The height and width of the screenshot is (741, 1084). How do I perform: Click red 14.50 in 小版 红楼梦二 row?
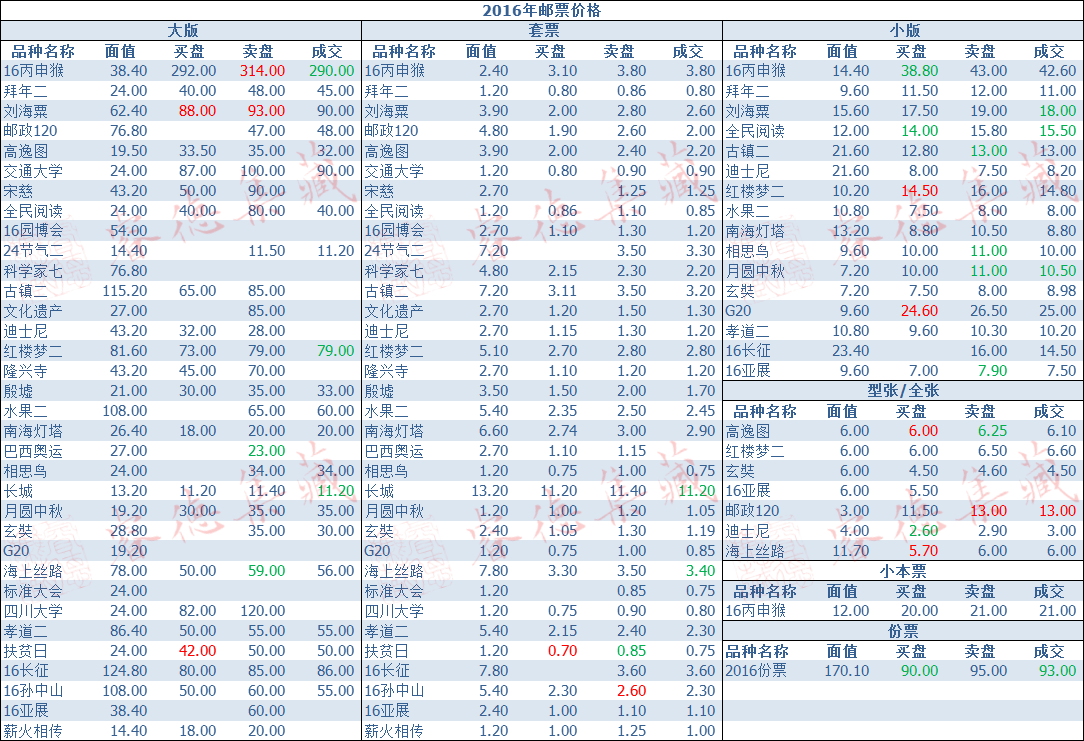[x=919, y=191]
